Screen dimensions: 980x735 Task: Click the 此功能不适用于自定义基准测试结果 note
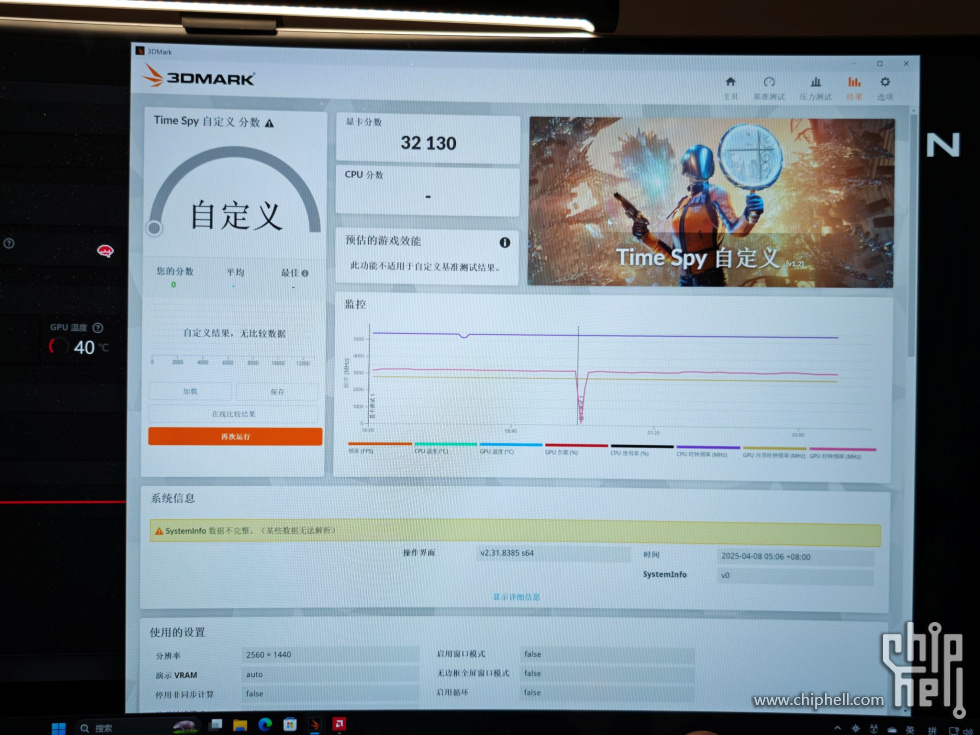425,267
